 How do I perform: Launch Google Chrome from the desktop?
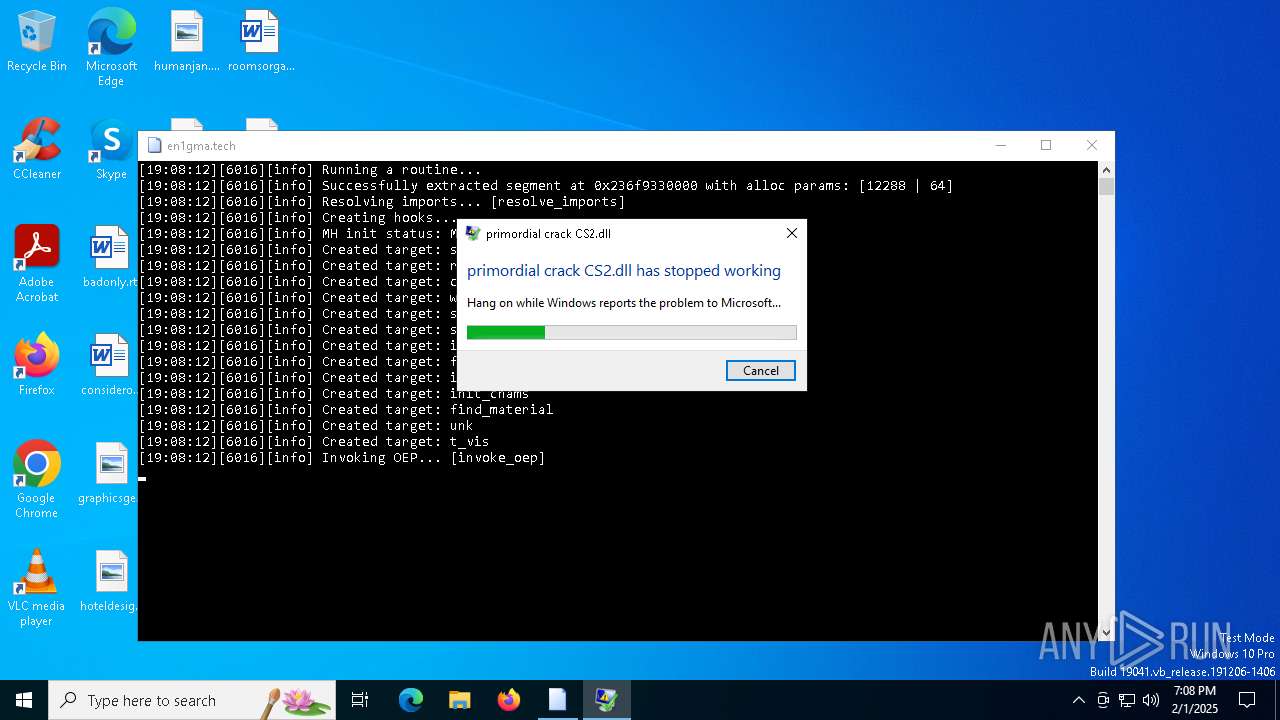tap(37, 480)
